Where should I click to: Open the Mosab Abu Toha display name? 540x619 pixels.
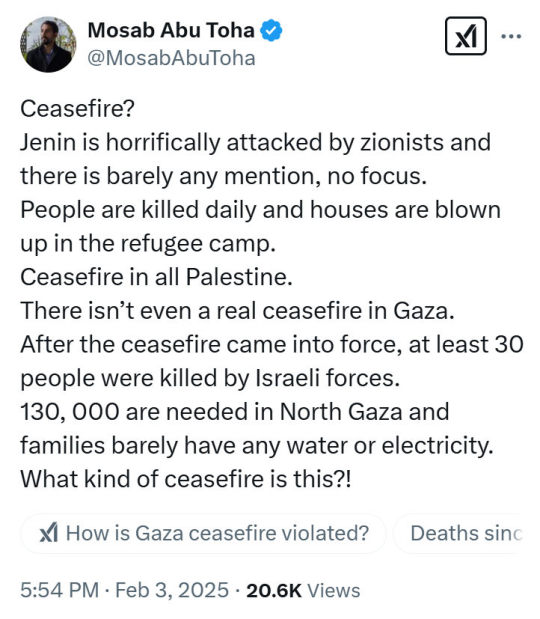[171, 30]
